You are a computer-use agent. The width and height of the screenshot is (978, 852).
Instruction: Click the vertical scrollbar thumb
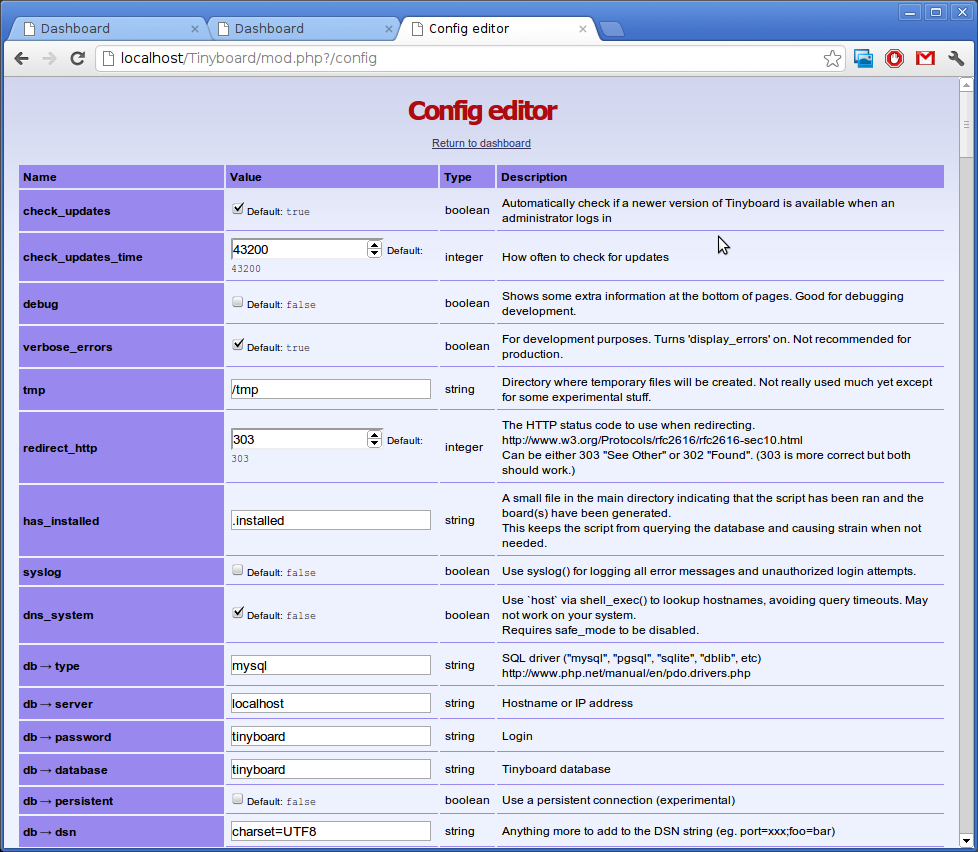coord(967,125)
